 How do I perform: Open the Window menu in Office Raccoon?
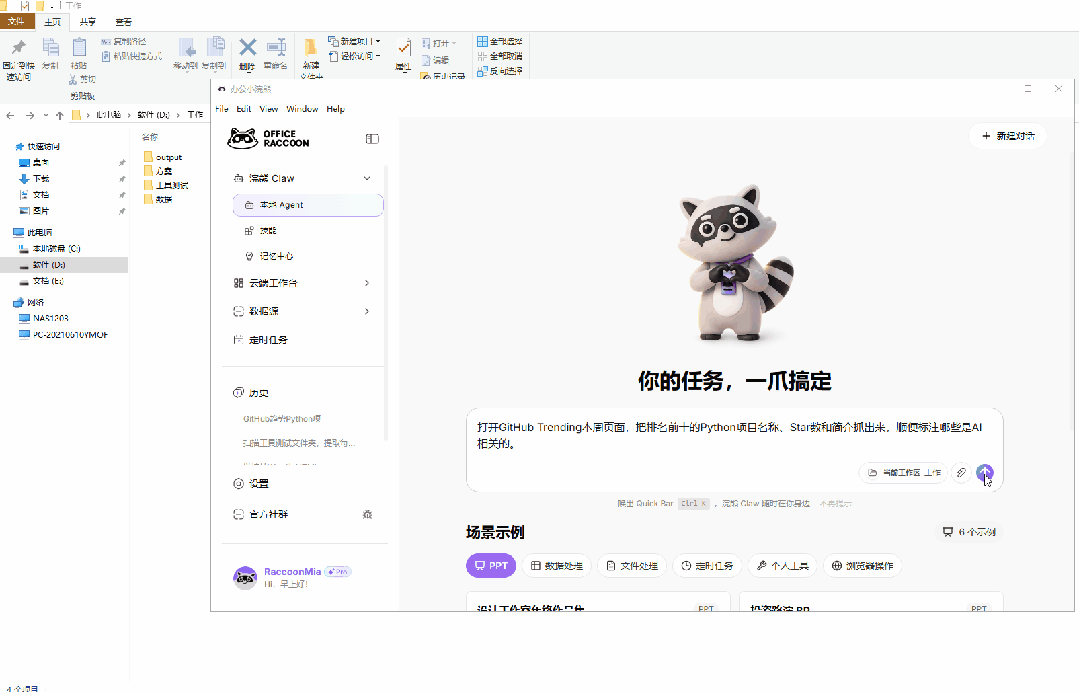coord(302,109)
